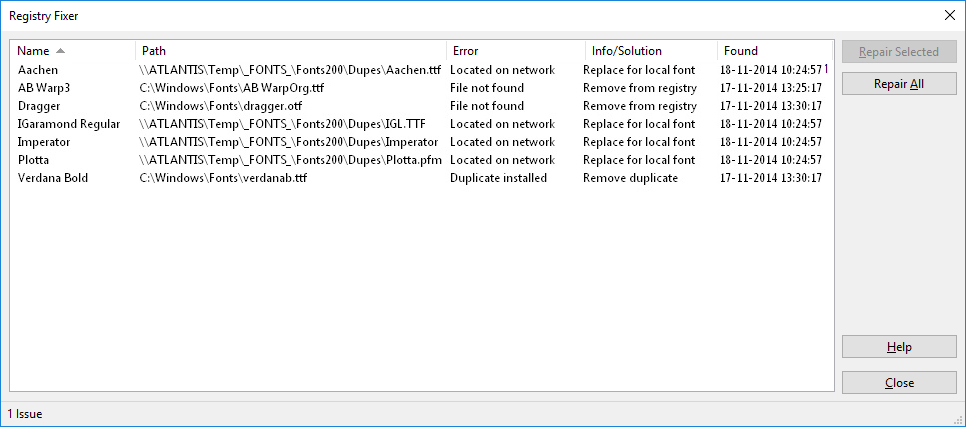Image resolution: width=966 pixels, height=427 pixels.
Task: Click the Remove duplicate solution cell
Action: tap(630, 178)
